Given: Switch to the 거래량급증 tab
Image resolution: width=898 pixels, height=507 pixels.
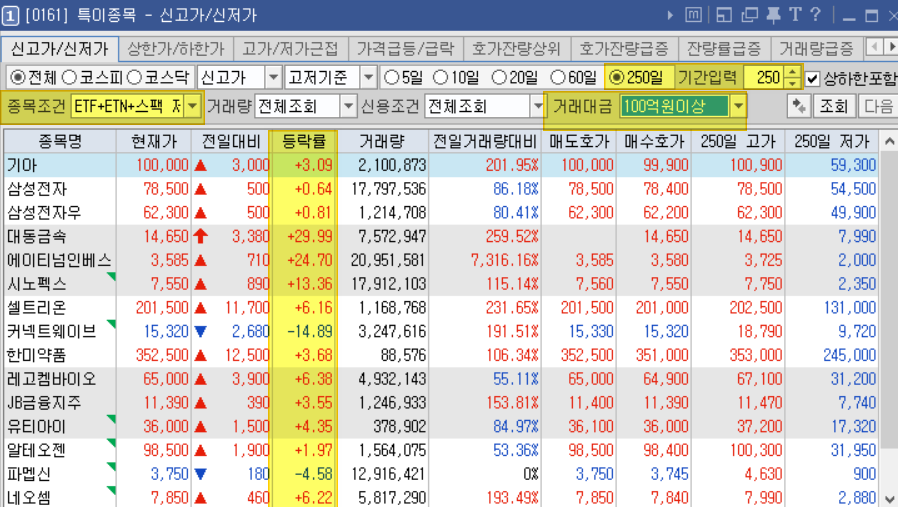Looking at the screenshot, I should (x=817, y=49).
